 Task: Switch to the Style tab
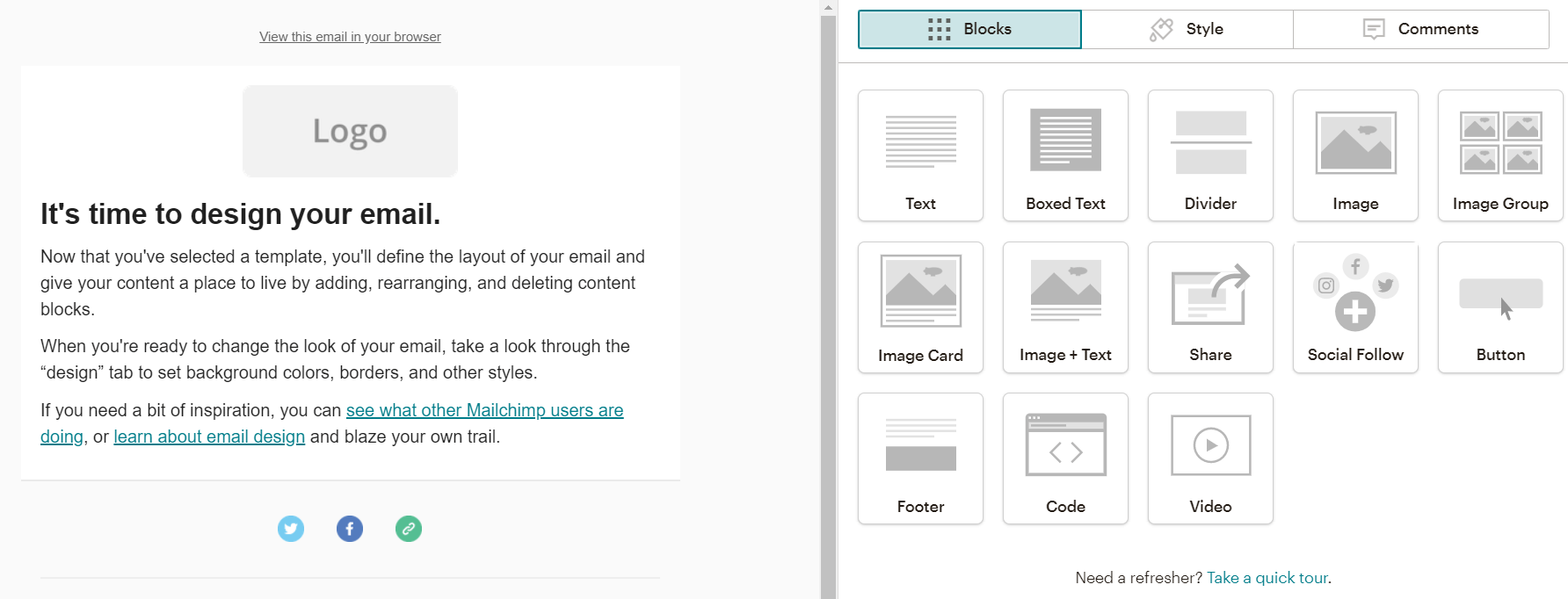tap(1187, 29)
